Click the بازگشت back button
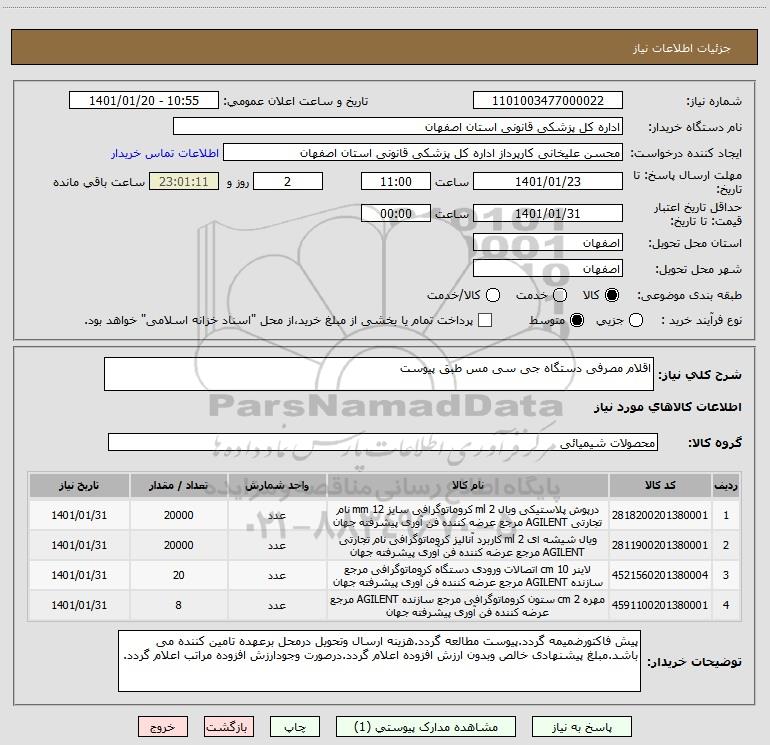Screen dimensions: 770x745 click(x=229, y=727)
